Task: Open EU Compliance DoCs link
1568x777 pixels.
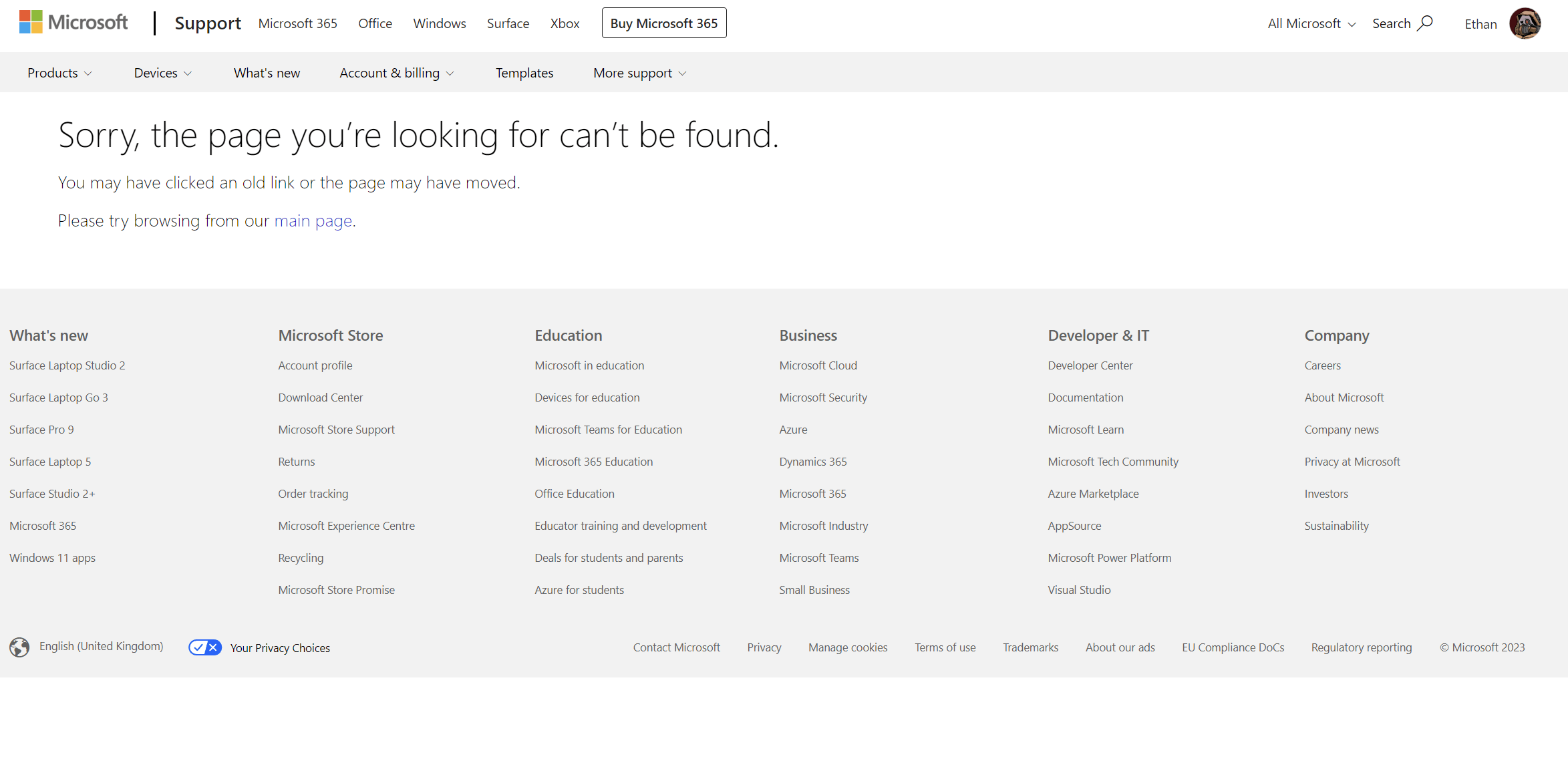Action: 1233,647
